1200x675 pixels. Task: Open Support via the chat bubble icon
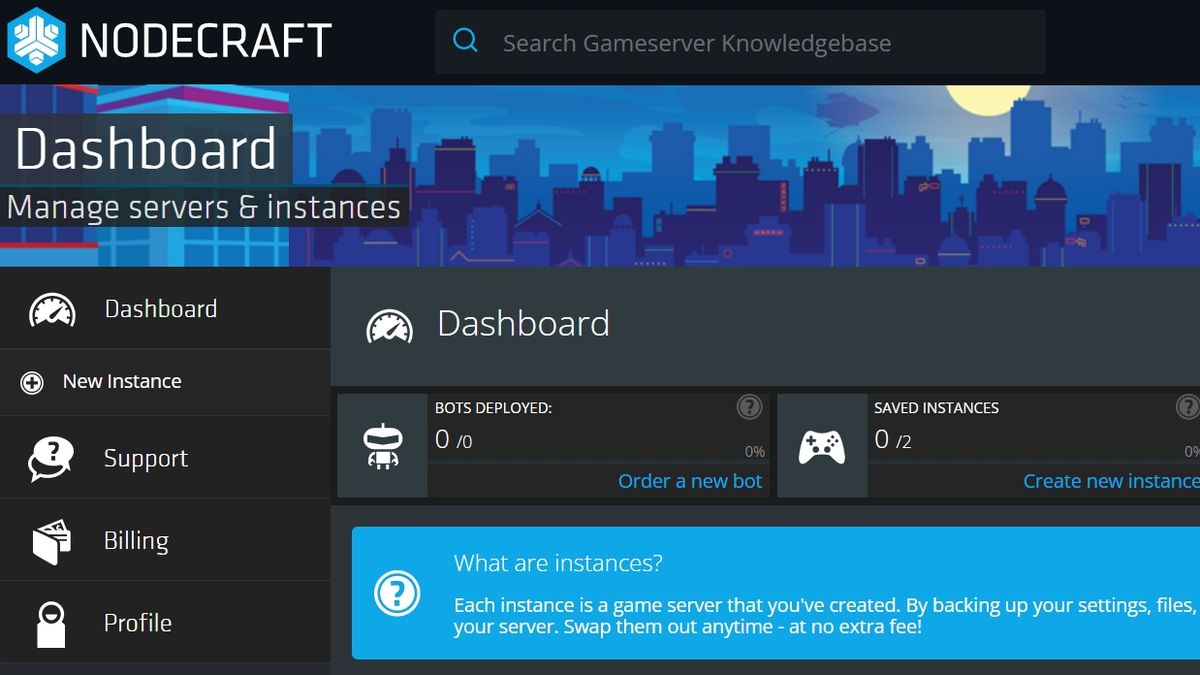[50, 458]
